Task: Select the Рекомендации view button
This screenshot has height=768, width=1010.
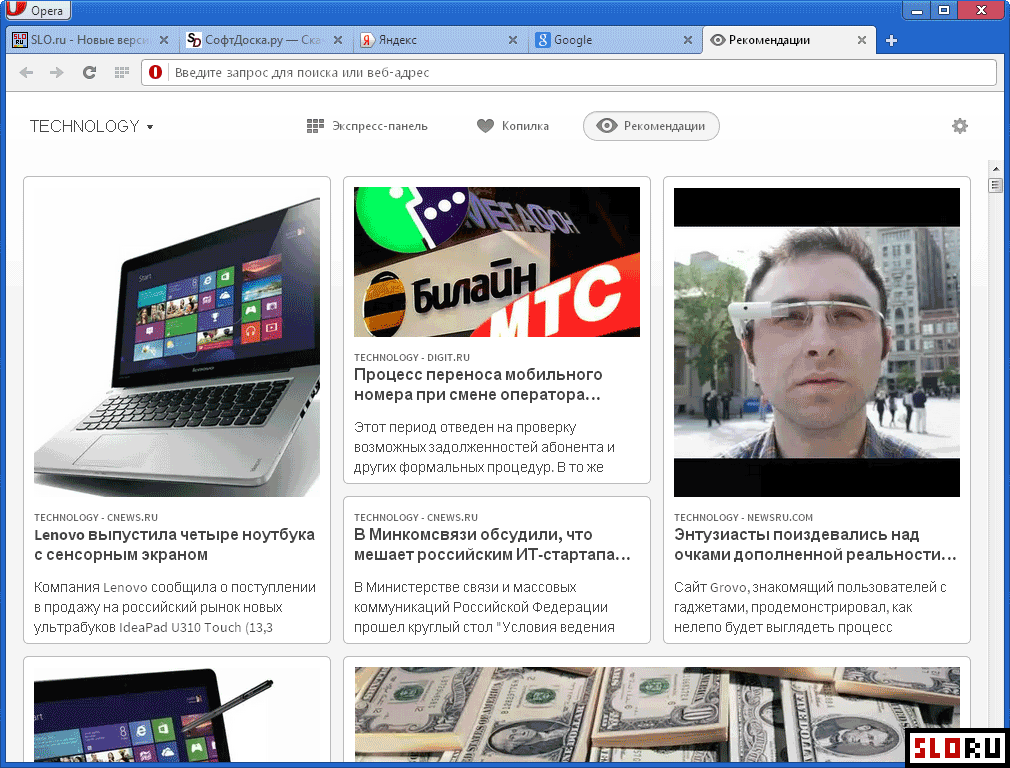Action: (651, 126)
